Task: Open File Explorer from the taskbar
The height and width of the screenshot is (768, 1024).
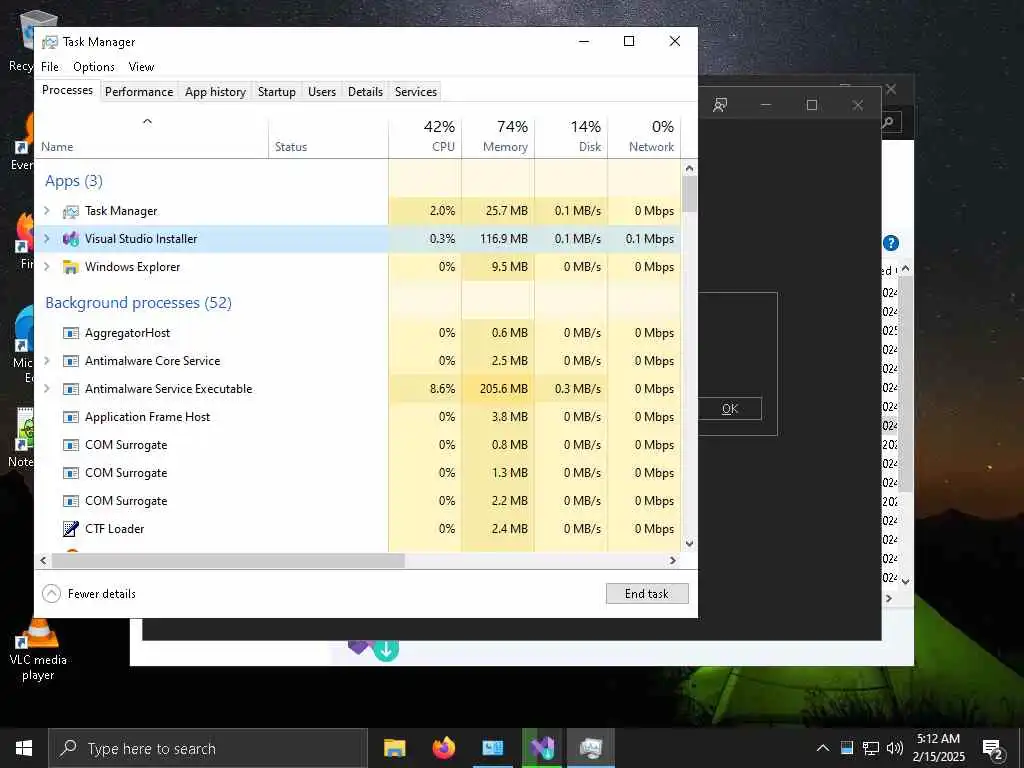Action: click(394, 748)
